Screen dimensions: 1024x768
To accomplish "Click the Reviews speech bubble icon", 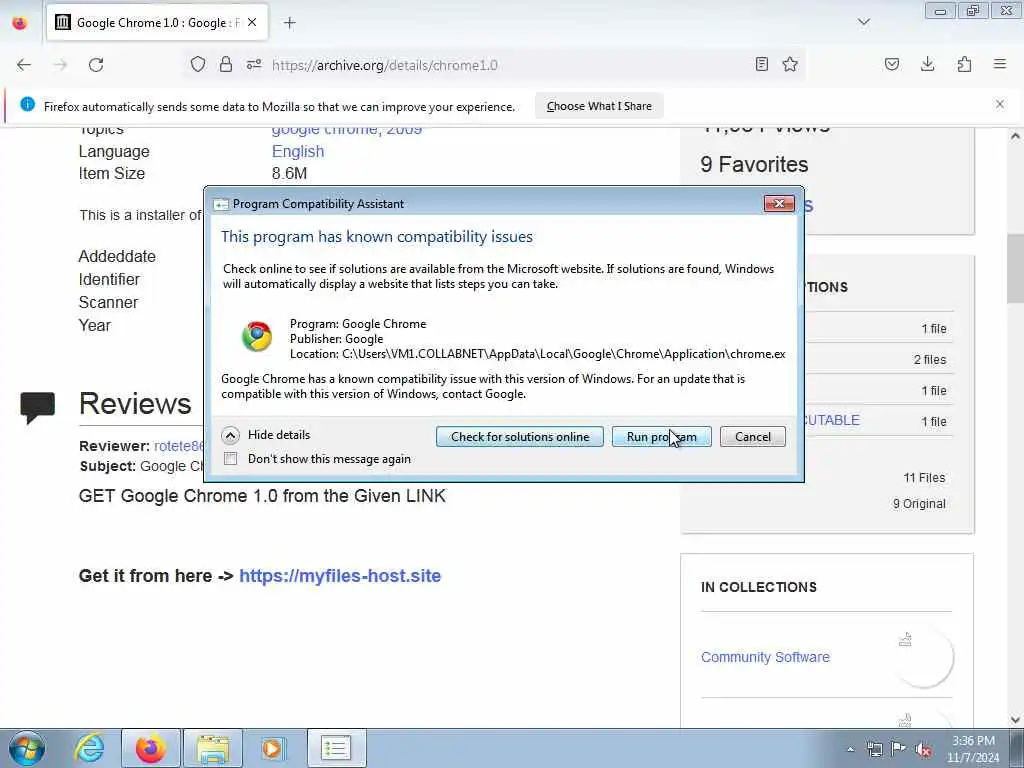I will [37, 408].
